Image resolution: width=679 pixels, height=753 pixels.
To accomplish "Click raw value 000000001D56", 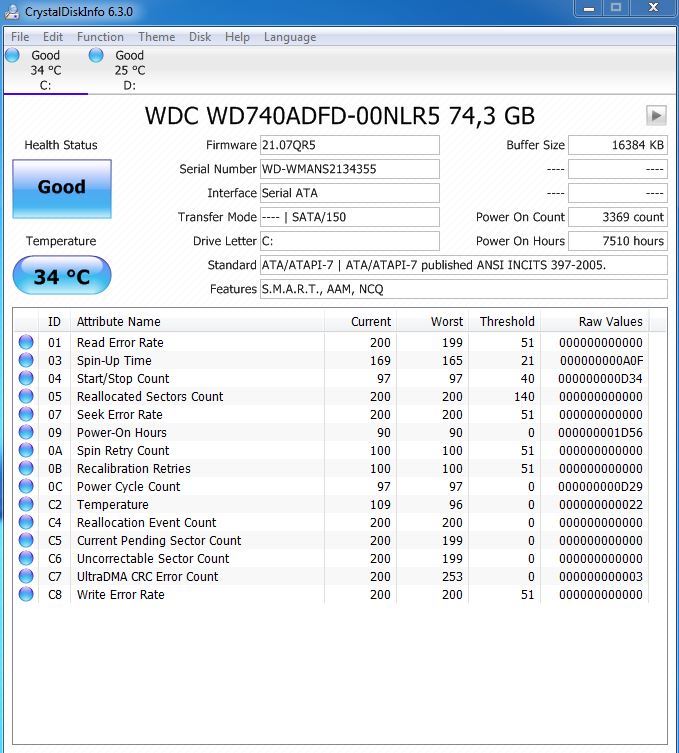I will tap(600, 432).
